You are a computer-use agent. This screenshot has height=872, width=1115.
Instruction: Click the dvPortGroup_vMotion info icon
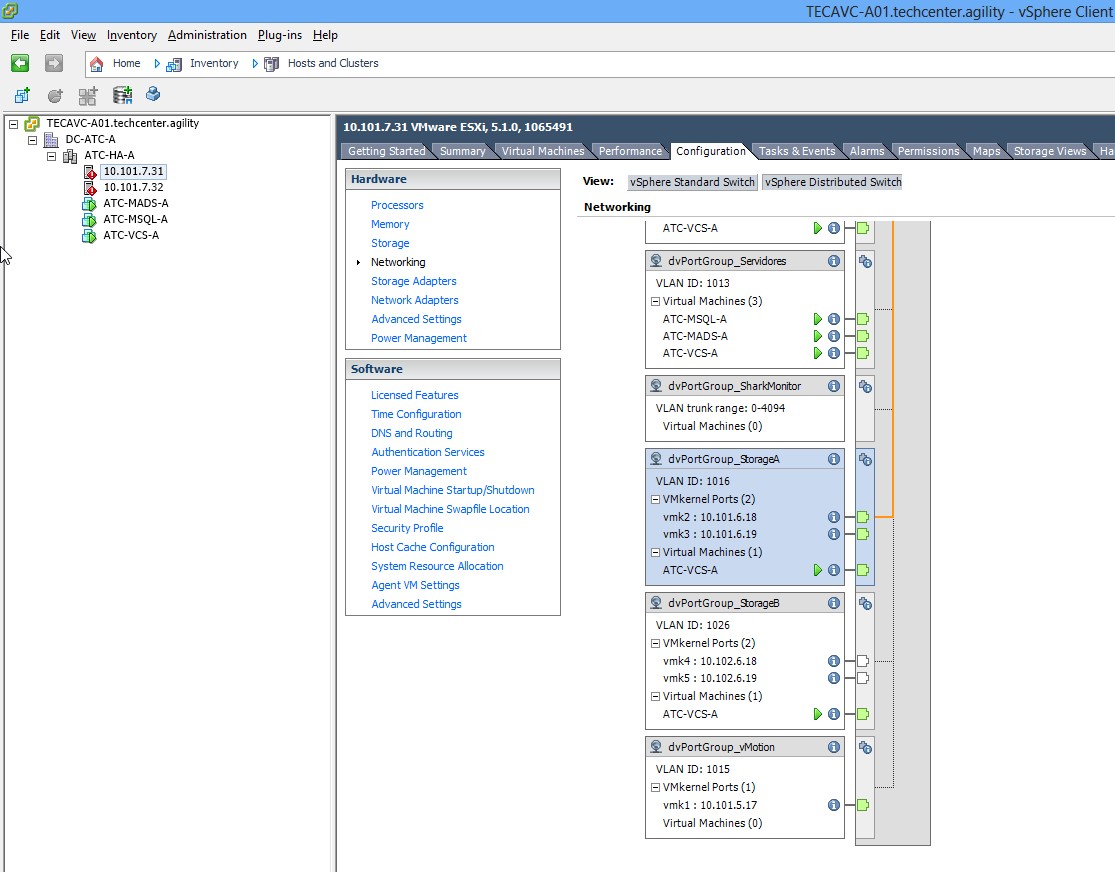[833, 747]
